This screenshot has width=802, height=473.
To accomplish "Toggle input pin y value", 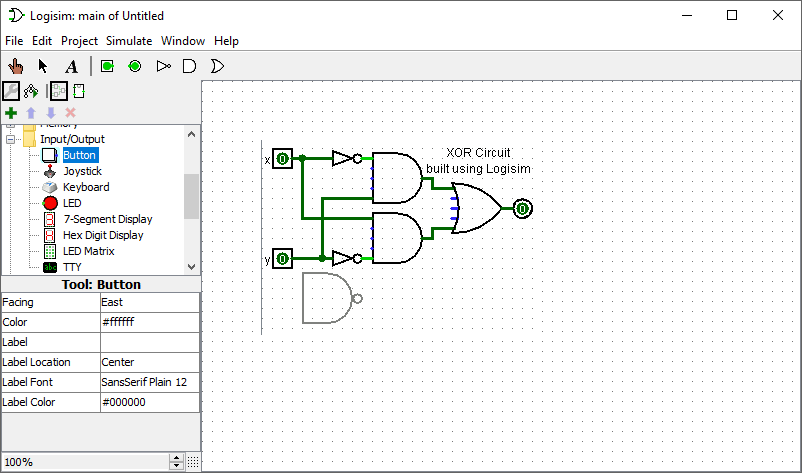I will click(283, 259).
